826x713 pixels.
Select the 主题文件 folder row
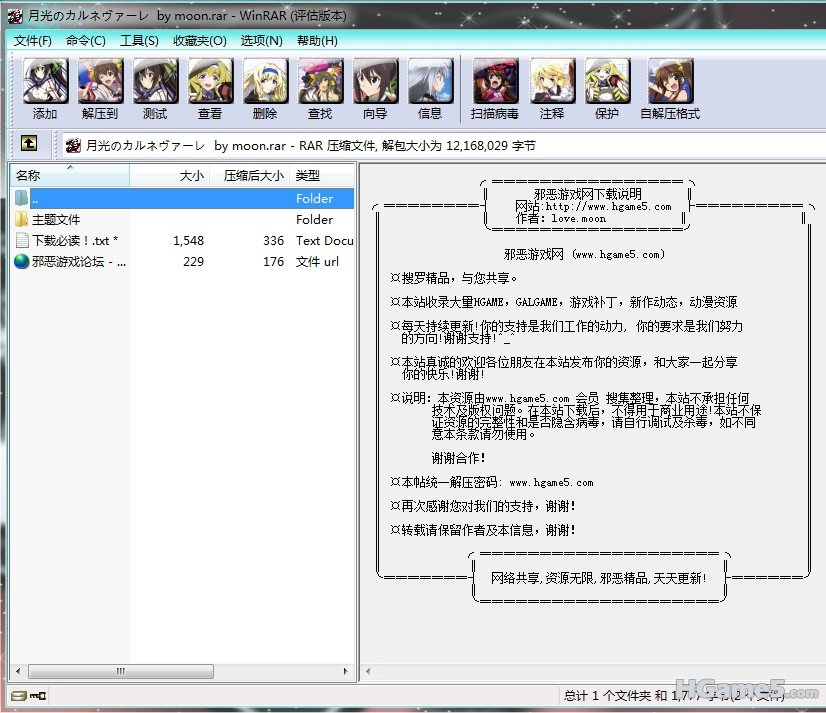coord(183,219)
